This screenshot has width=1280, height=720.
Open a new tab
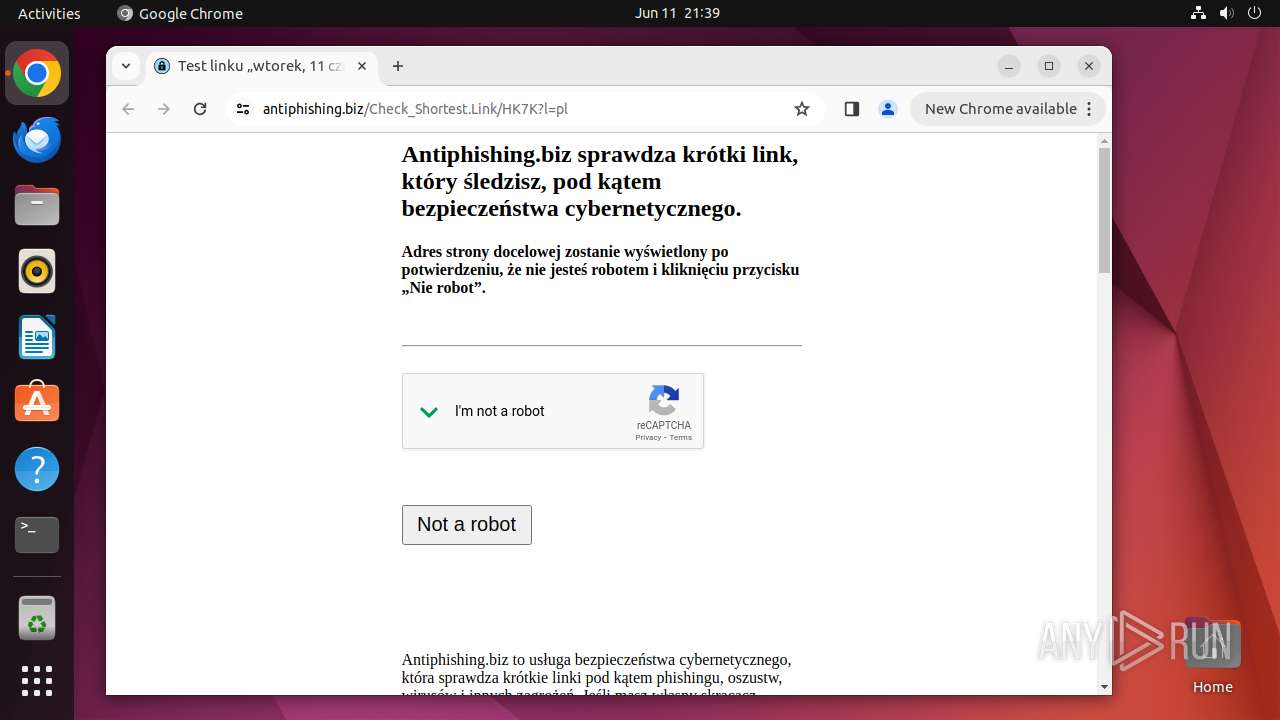[398, 66]
